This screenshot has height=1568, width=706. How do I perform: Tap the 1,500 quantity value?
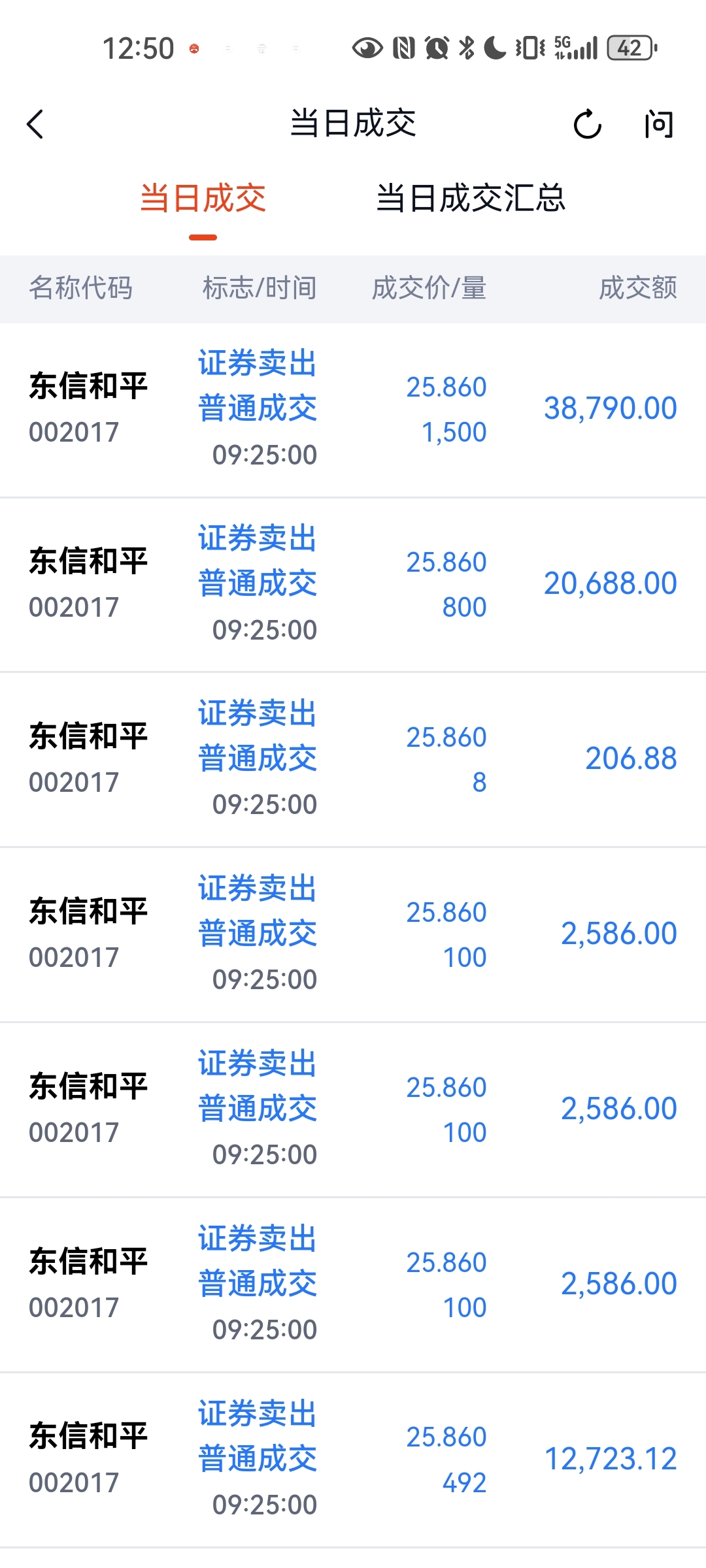pos(454,433)
